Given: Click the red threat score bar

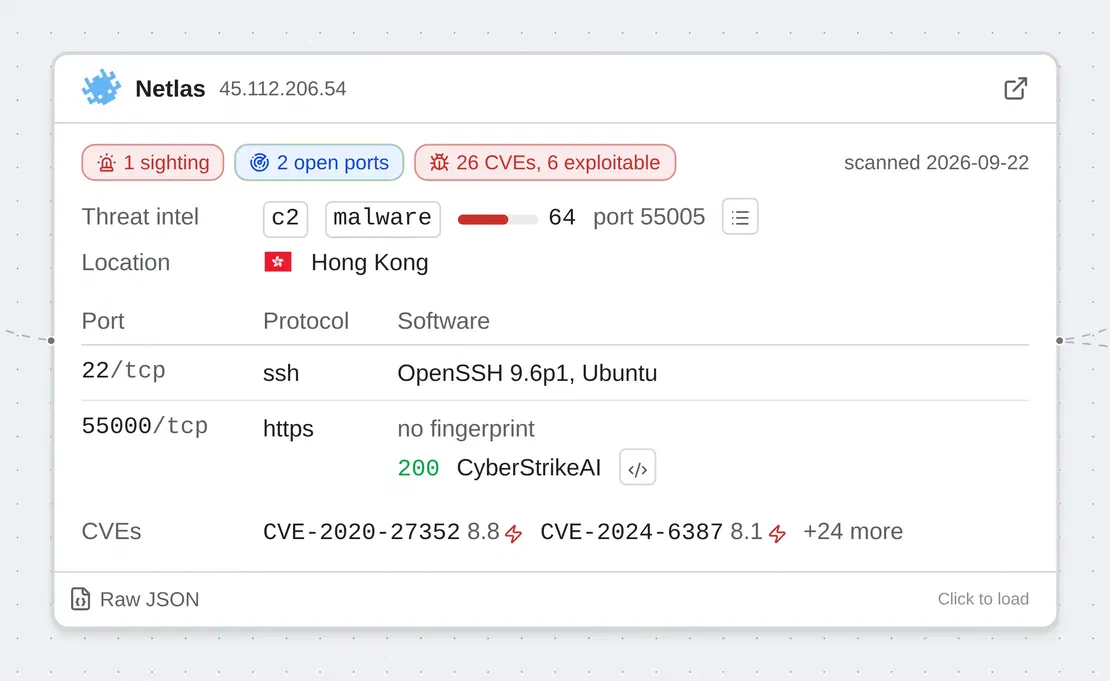Looking at the screenshot, I should (x=498, y=219).
